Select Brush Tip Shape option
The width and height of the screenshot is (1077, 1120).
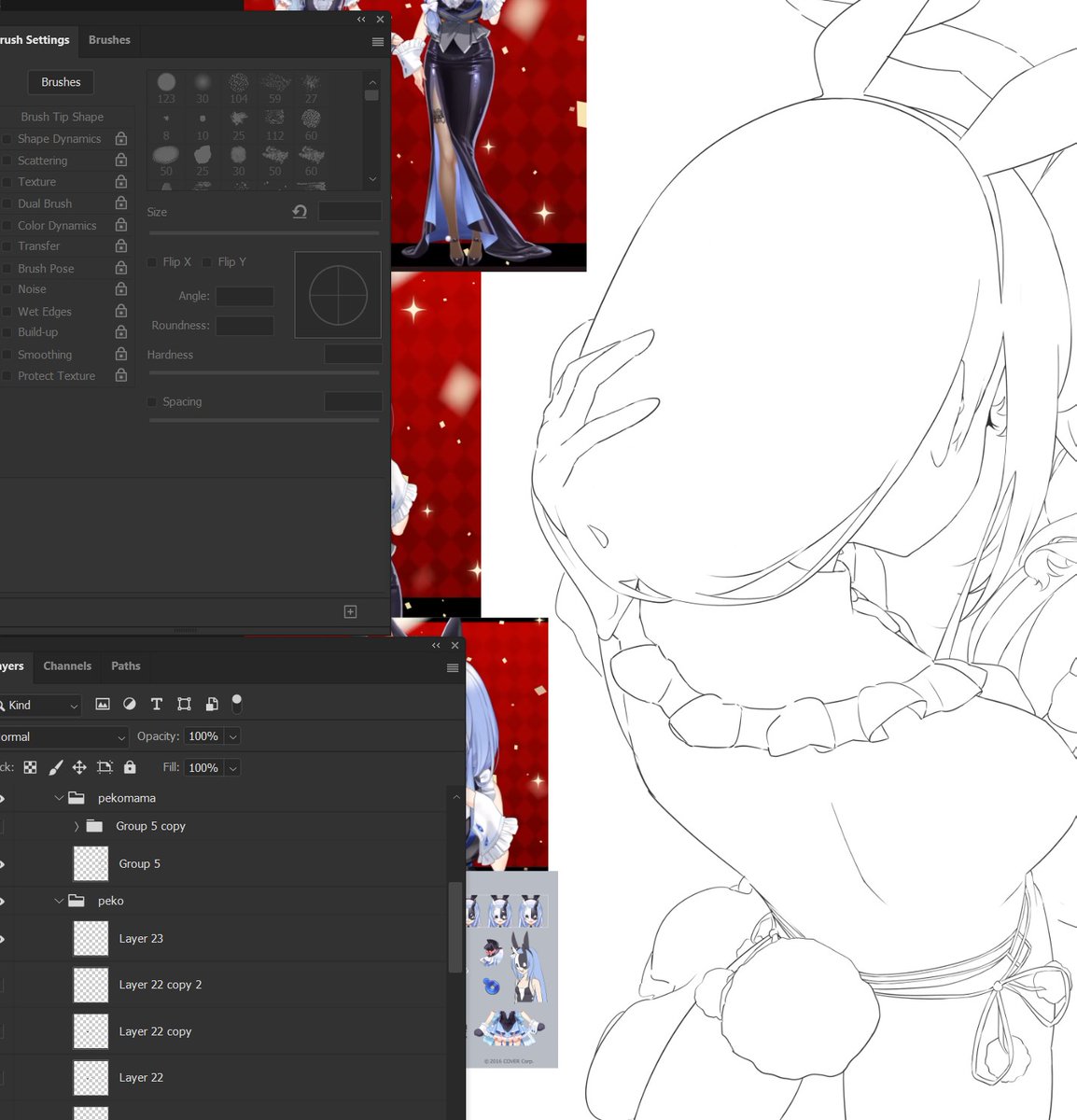coord(63,117)
